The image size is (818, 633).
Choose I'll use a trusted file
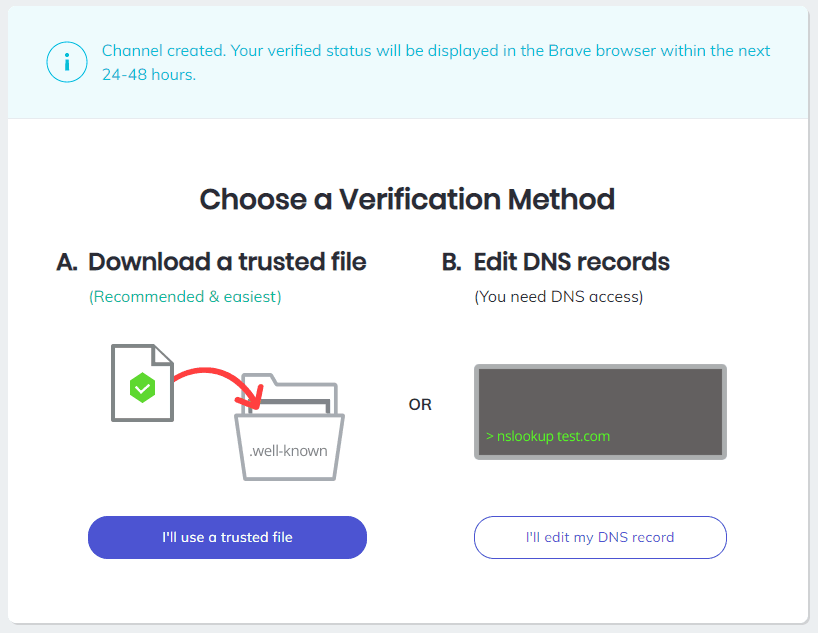[227, 537]
